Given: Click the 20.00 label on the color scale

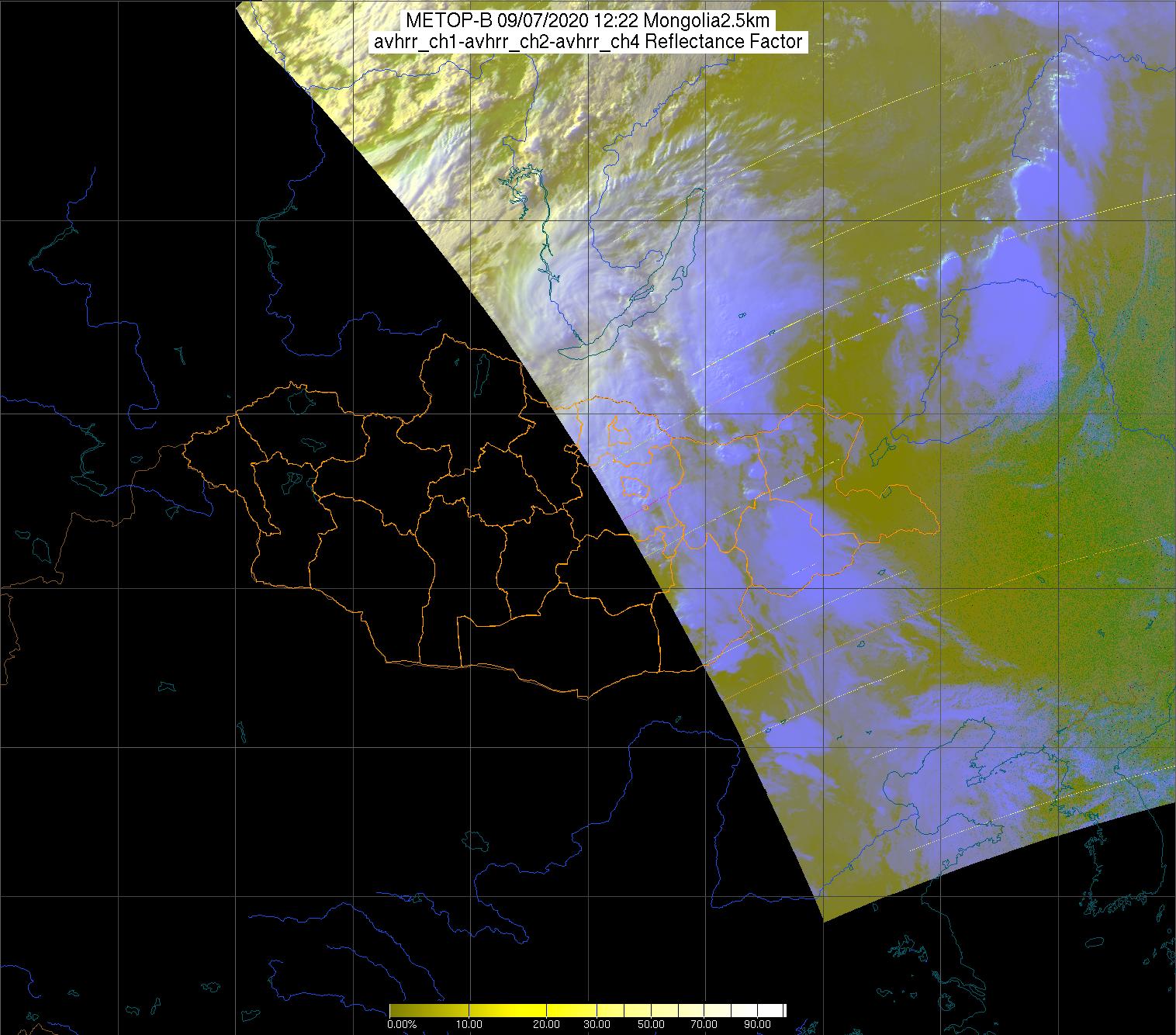Looking at the screenshot, I should click(x=547, y=1024).
